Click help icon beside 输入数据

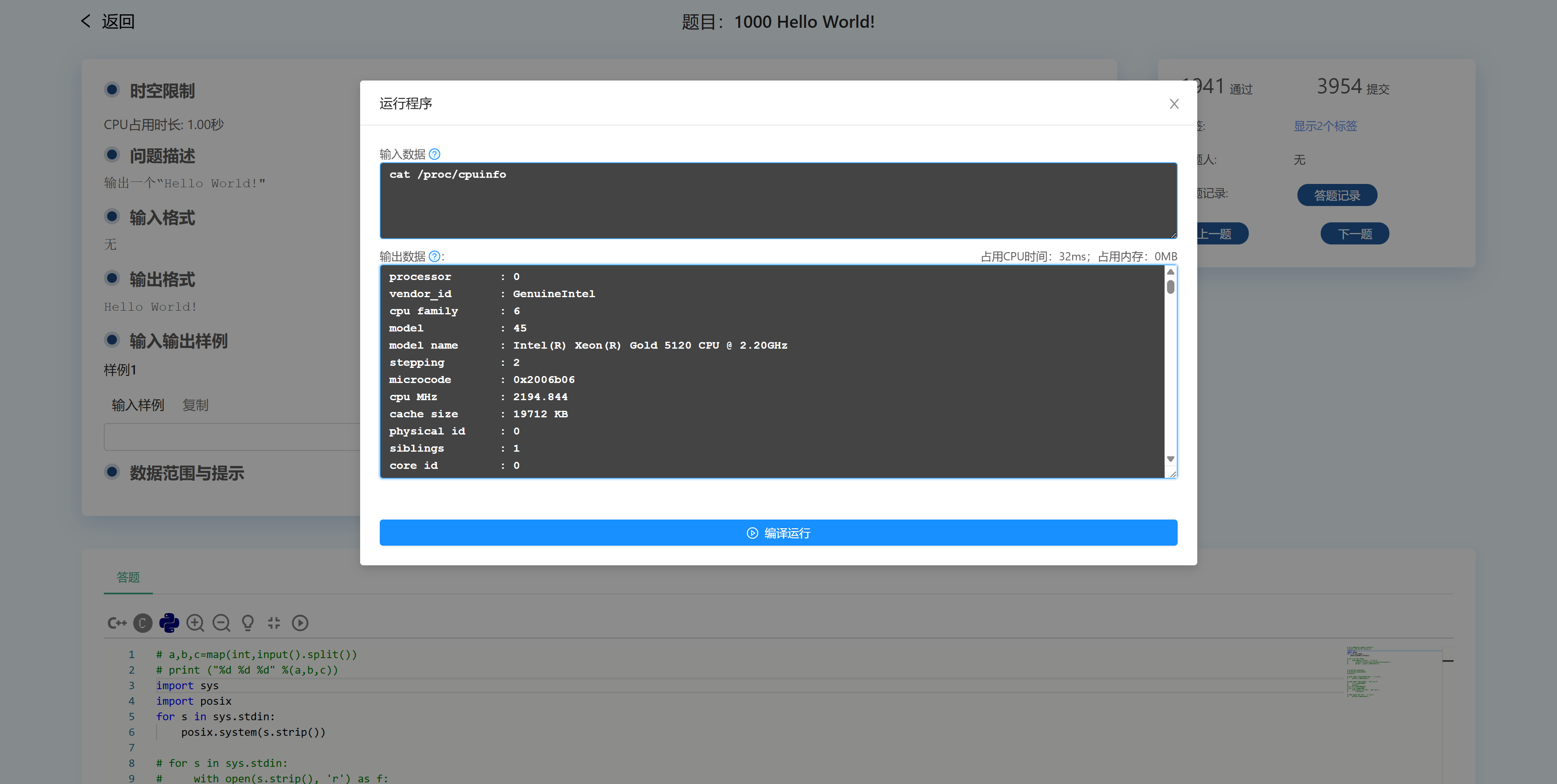435,154
